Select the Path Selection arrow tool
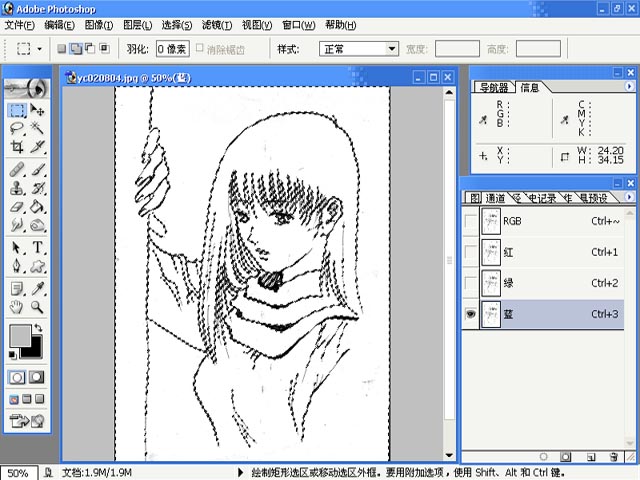Screen dimensions: 640x480 [17, 247]
